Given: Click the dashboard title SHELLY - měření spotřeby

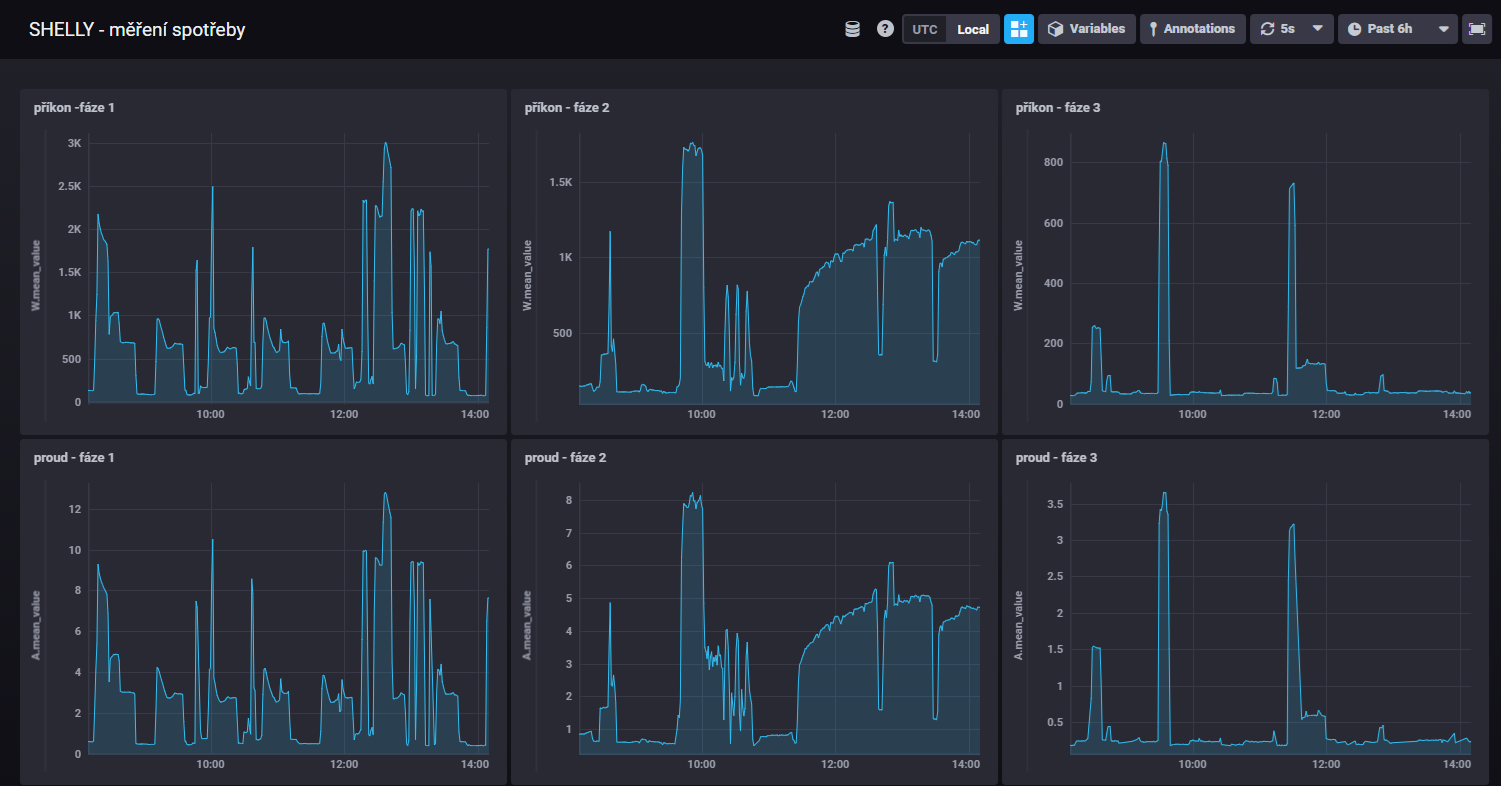Looking at the screenshot, I should point(137,30).
